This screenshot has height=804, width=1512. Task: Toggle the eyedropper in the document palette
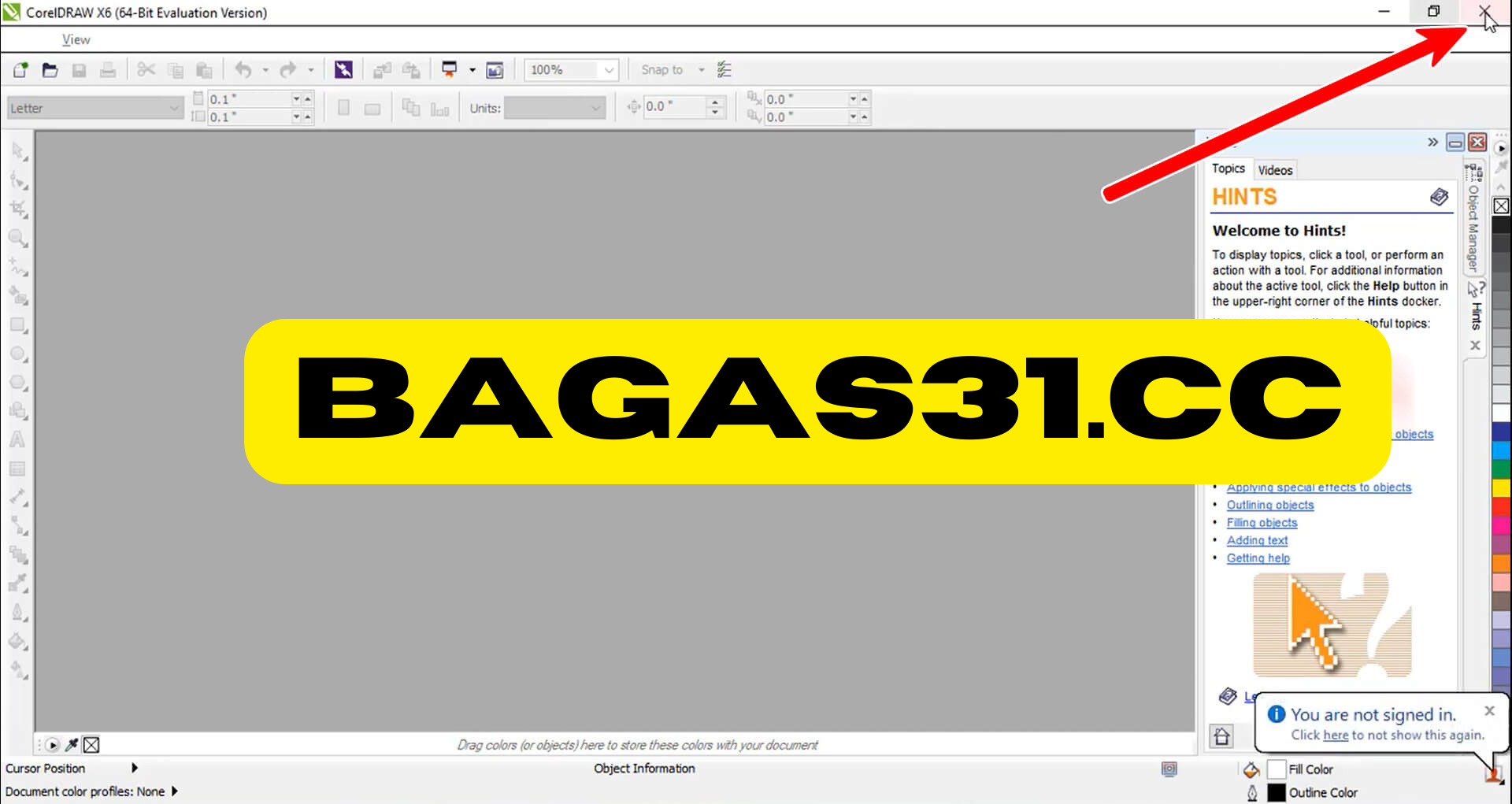72,744
